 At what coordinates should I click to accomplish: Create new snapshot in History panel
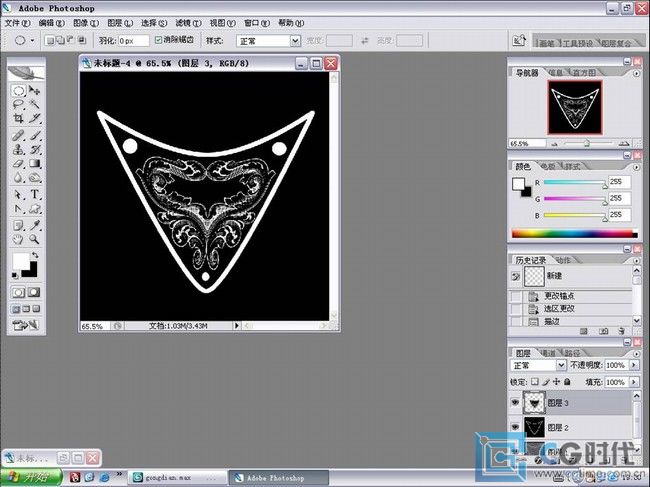tap(603, 331)
